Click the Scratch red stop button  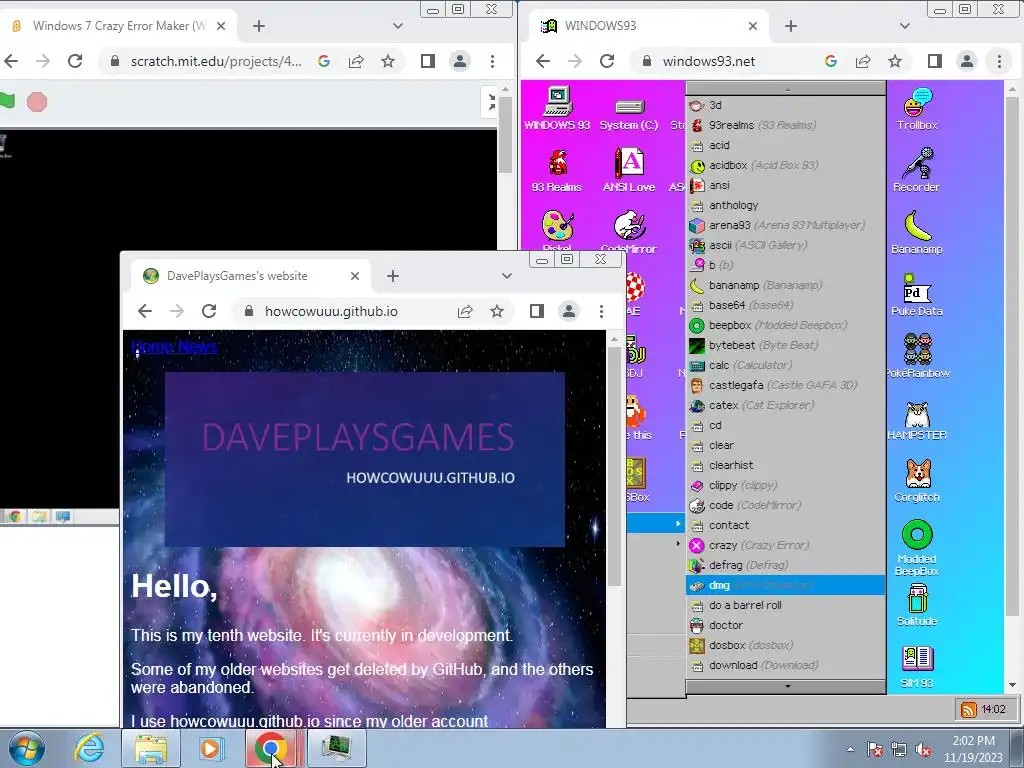(x=37, y=102)
